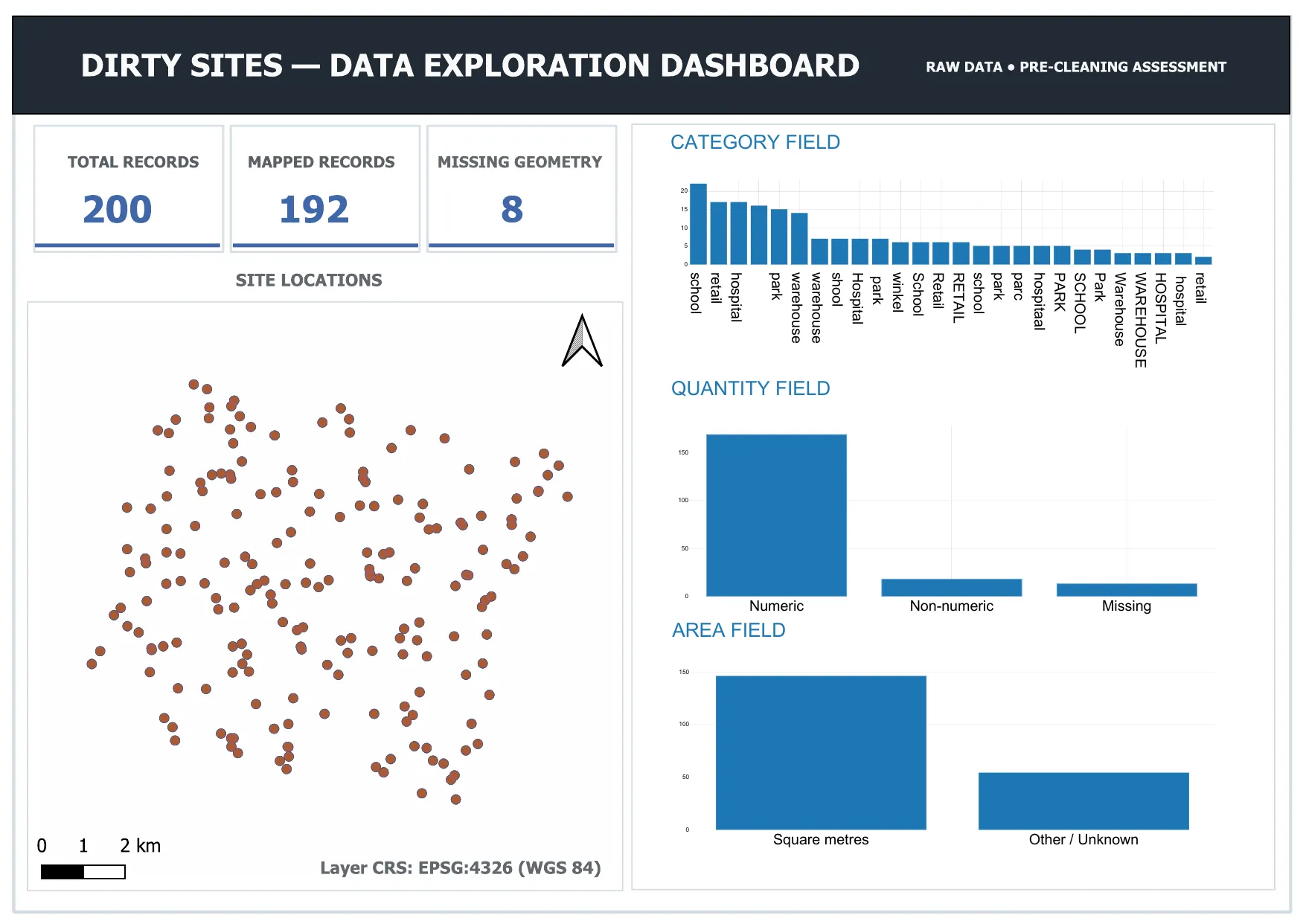Click the Square metres bar in Area chart

[x=821, y=752]
